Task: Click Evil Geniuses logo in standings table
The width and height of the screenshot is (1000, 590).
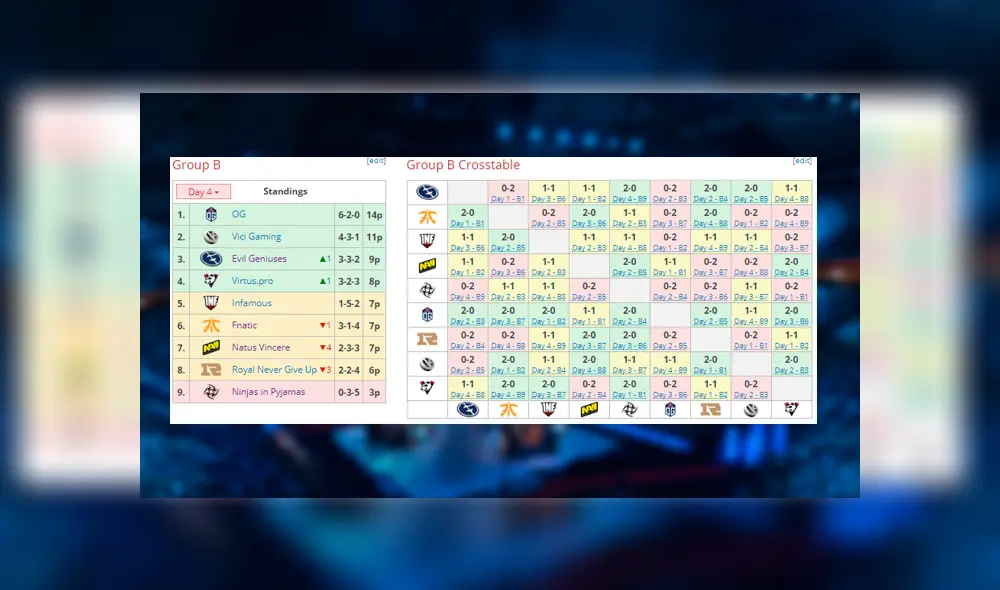Action: [x=211, y=259]
